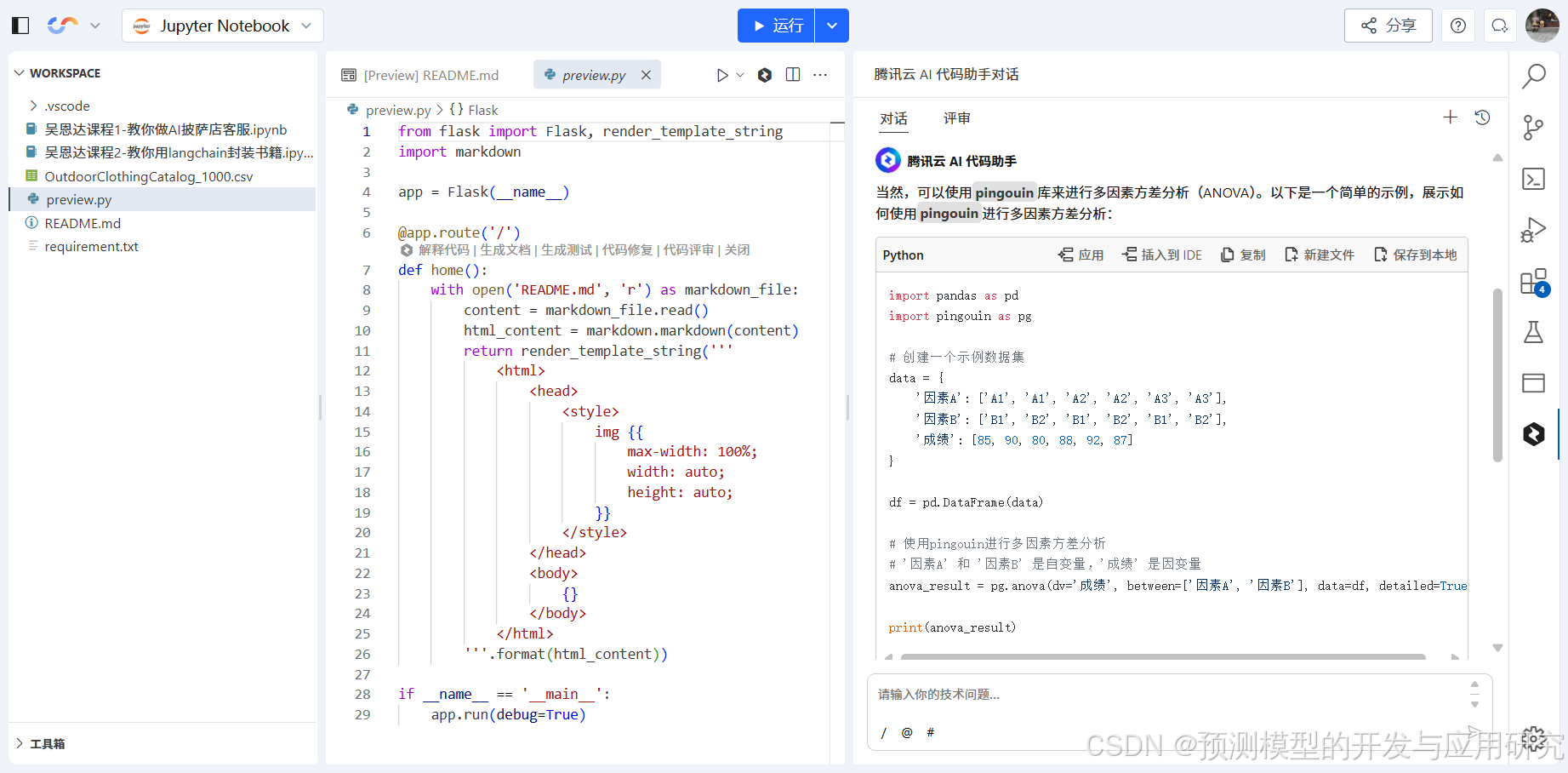The height and width of the screenshot is (773, 1568).
Task: Click 生成文档 code lens link
Action: pyautogui.click(x=505, y=249)
